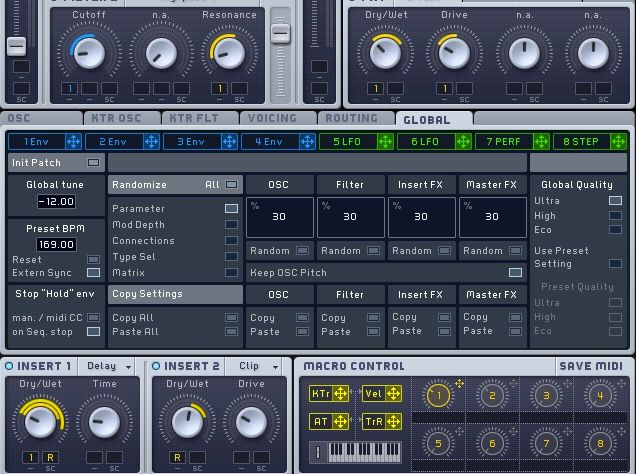
Task: Click the SAVE MIDI button
Action: (x=590, y=366)
